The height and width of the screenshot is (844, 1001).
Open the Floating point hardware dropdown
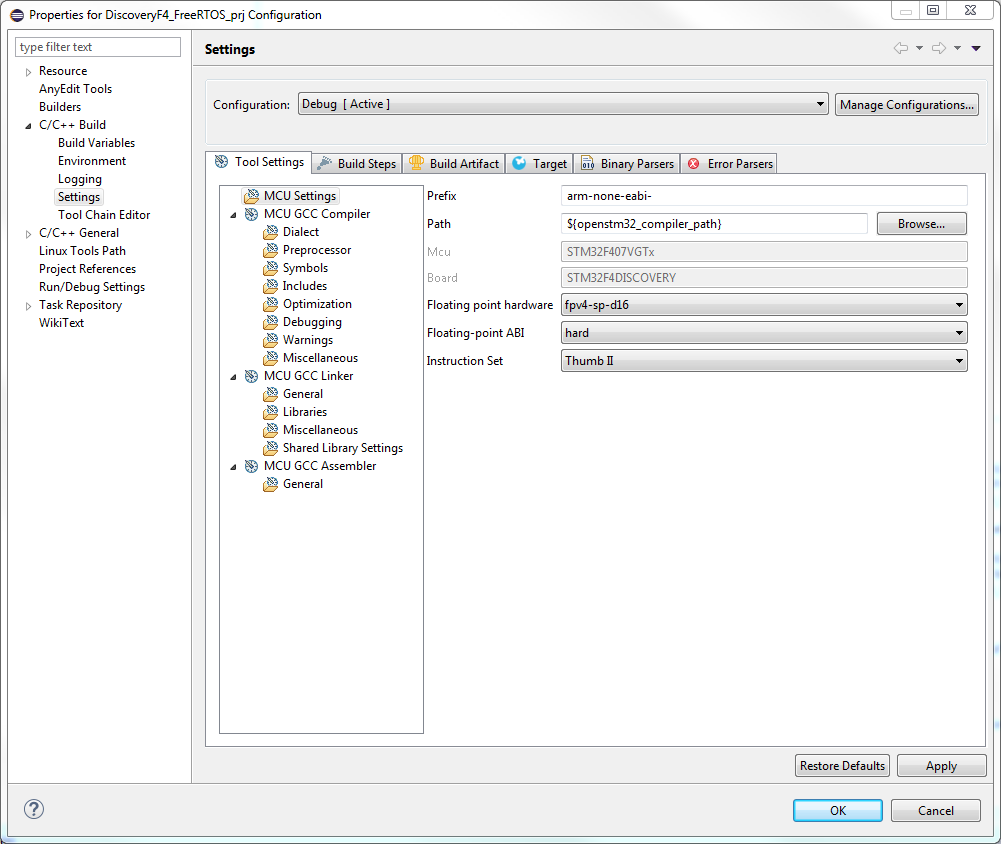click(764, 305)
